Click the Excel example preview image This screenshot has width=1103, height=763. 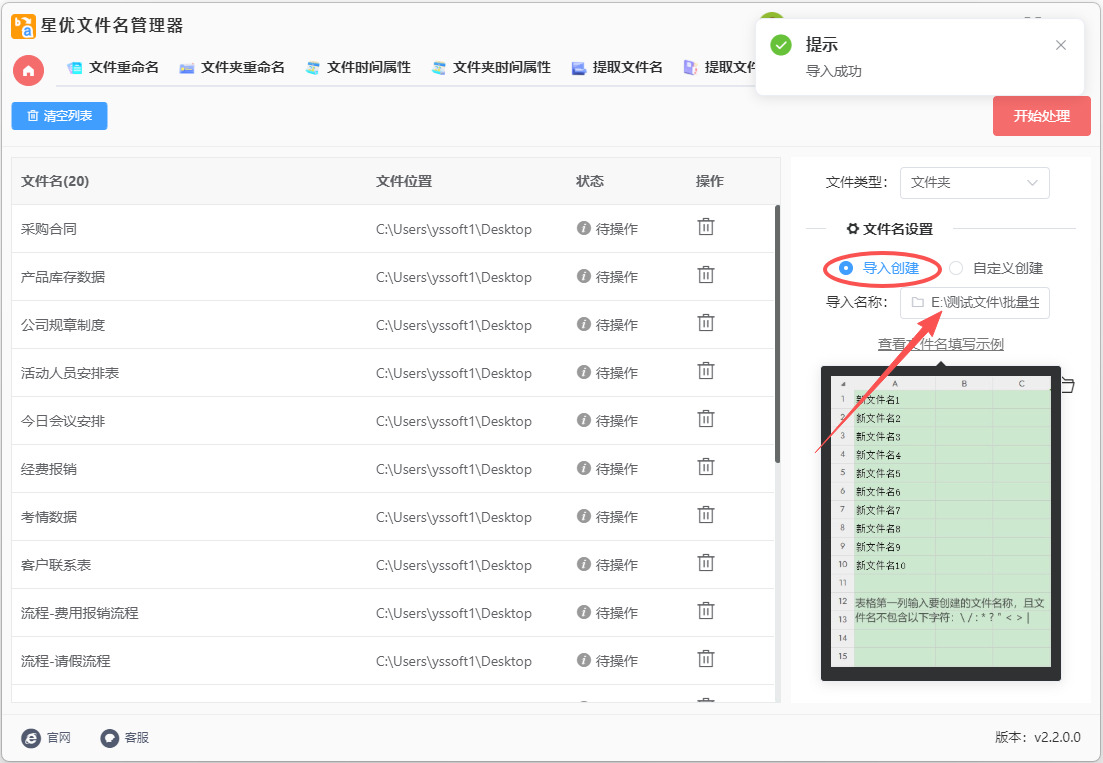(941, 523)
